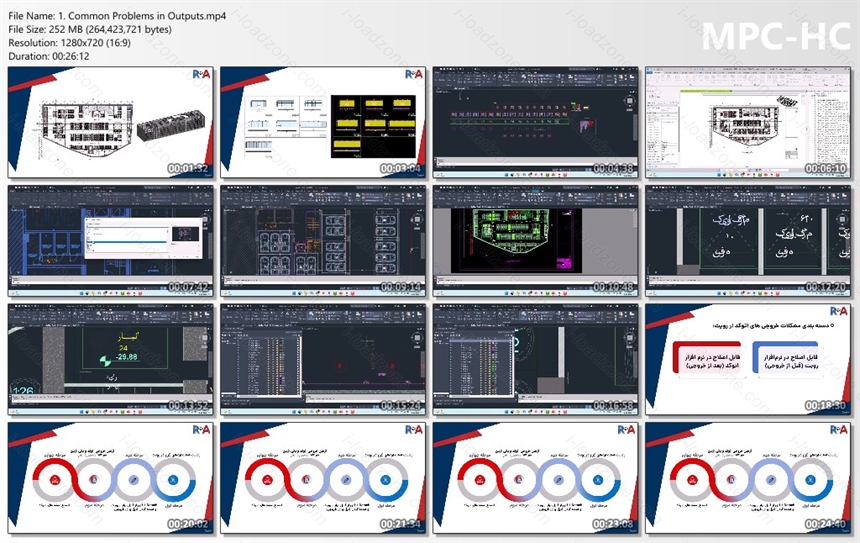This screenshot has height=543, width=860.
Task: Click the MPC-HC logo text
Action: [x=776, y=36]
